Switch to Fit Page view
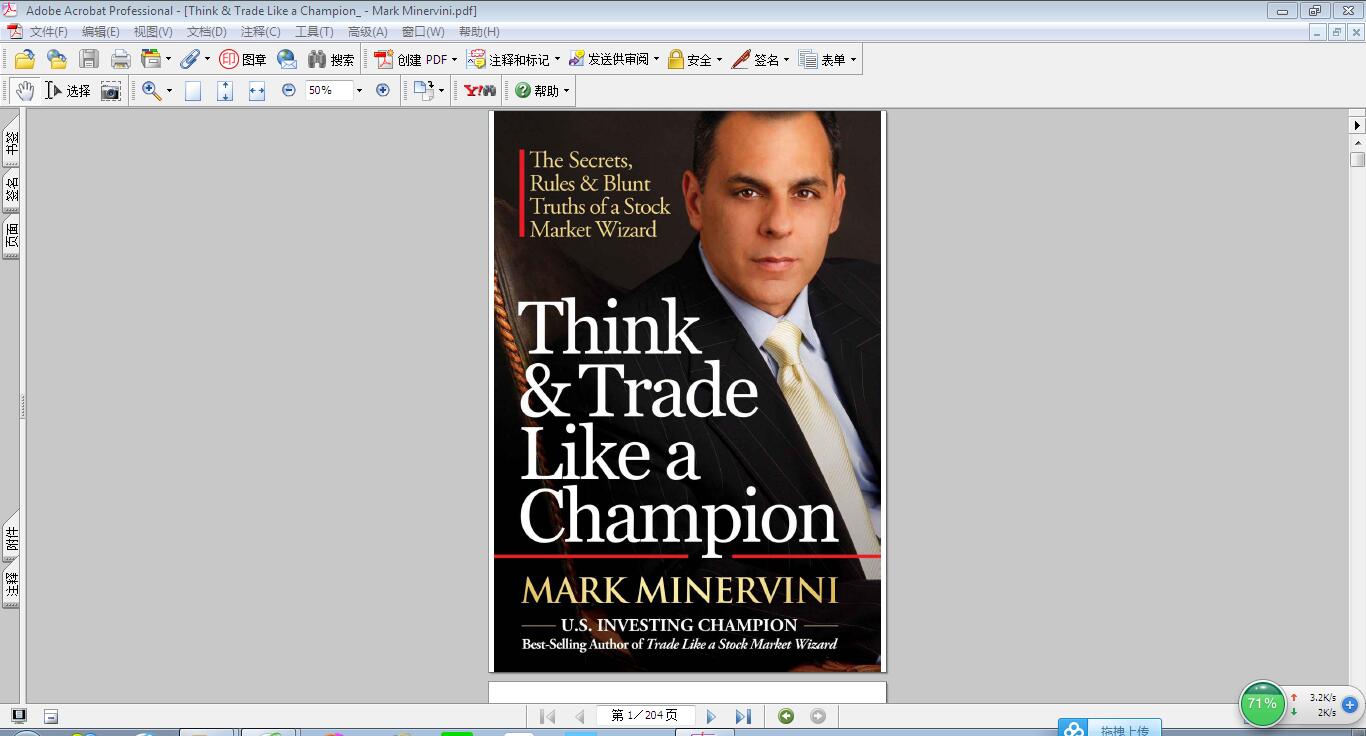The image size is (1366, 736). point(225,91)
